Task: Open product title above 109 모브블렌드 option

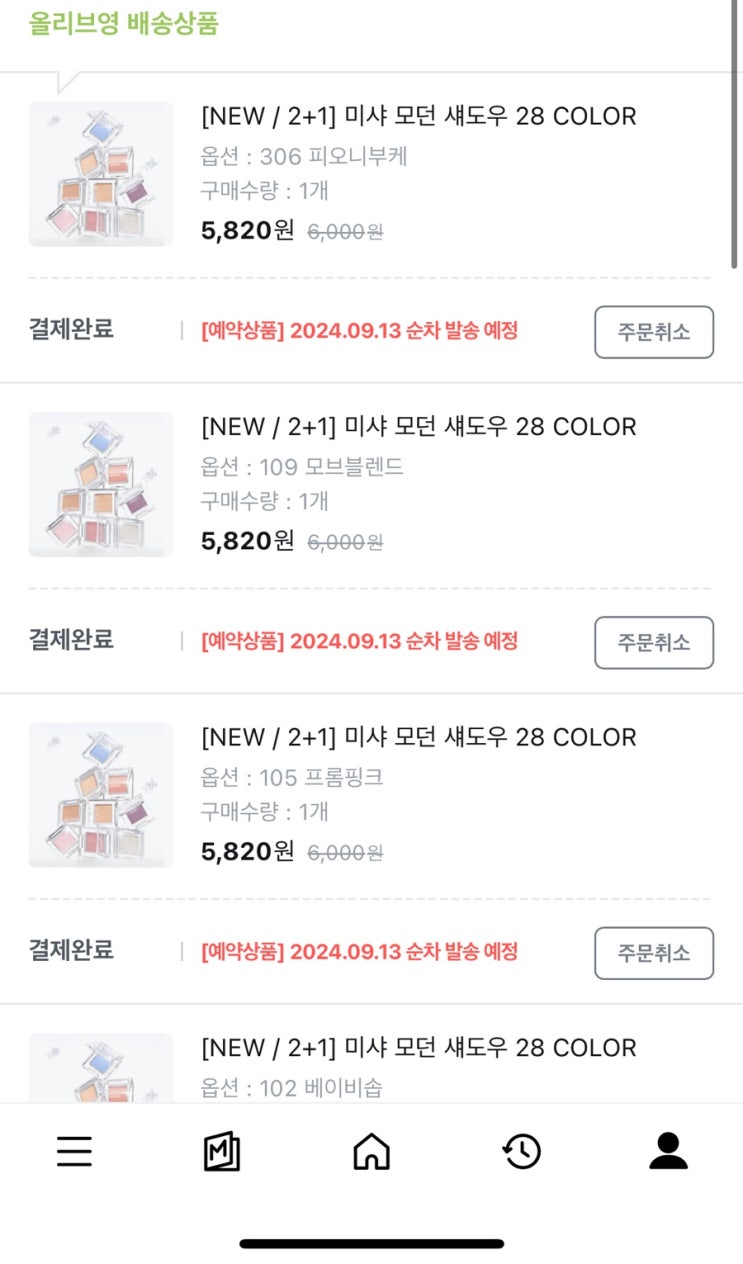Action: point(418,427)
